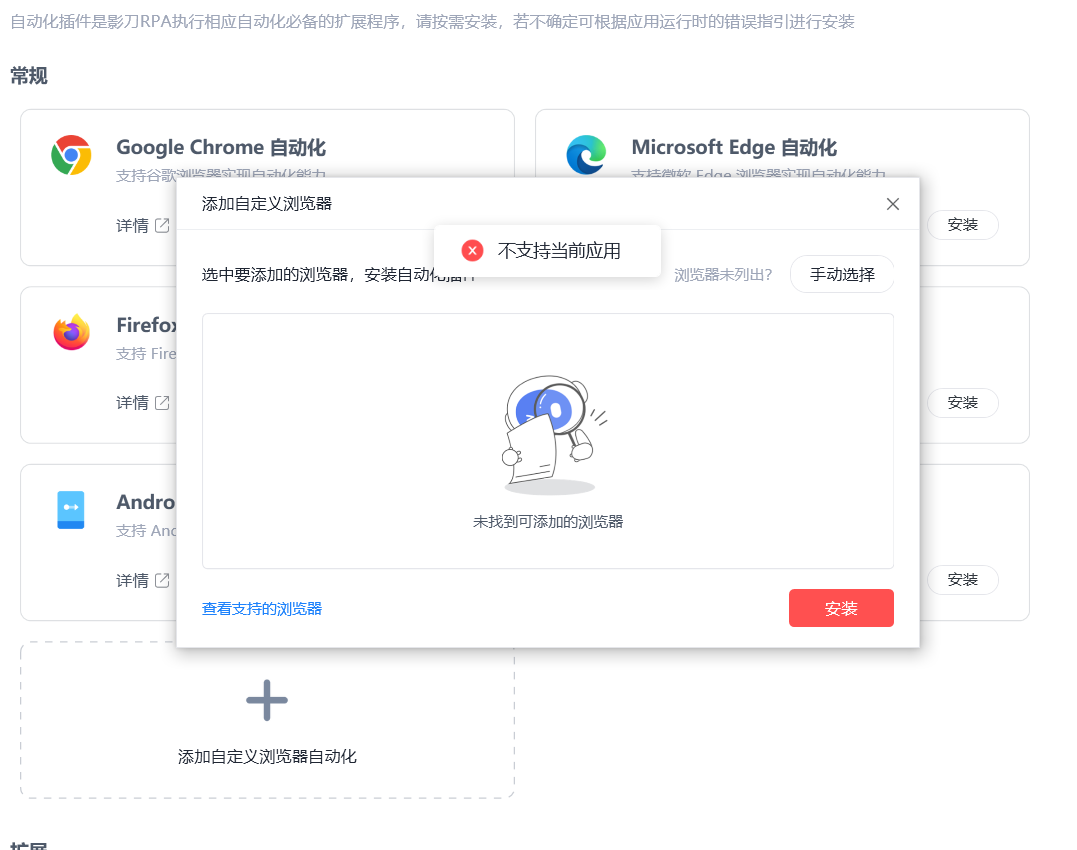Image resolution: width=1077 pixels, height=850 pixels.
Task: Click the 常规 section heading
Action: [x=29, y=76]
